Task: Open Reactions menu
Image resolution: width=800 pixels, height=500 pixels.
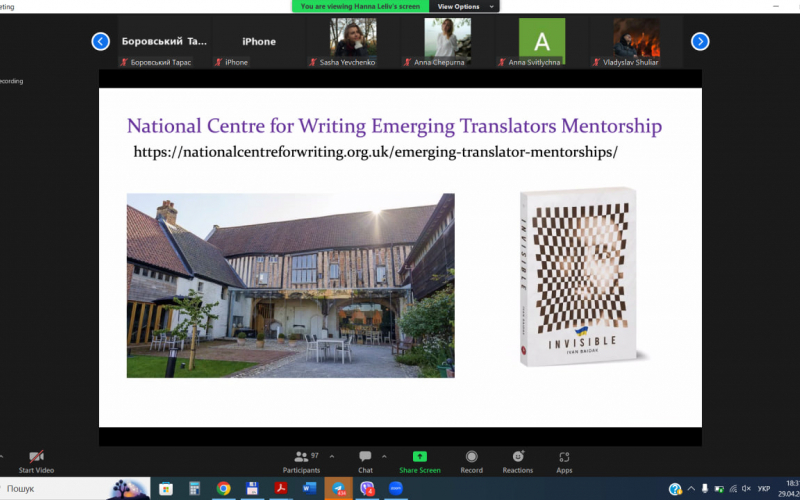Action: point(518,462)
